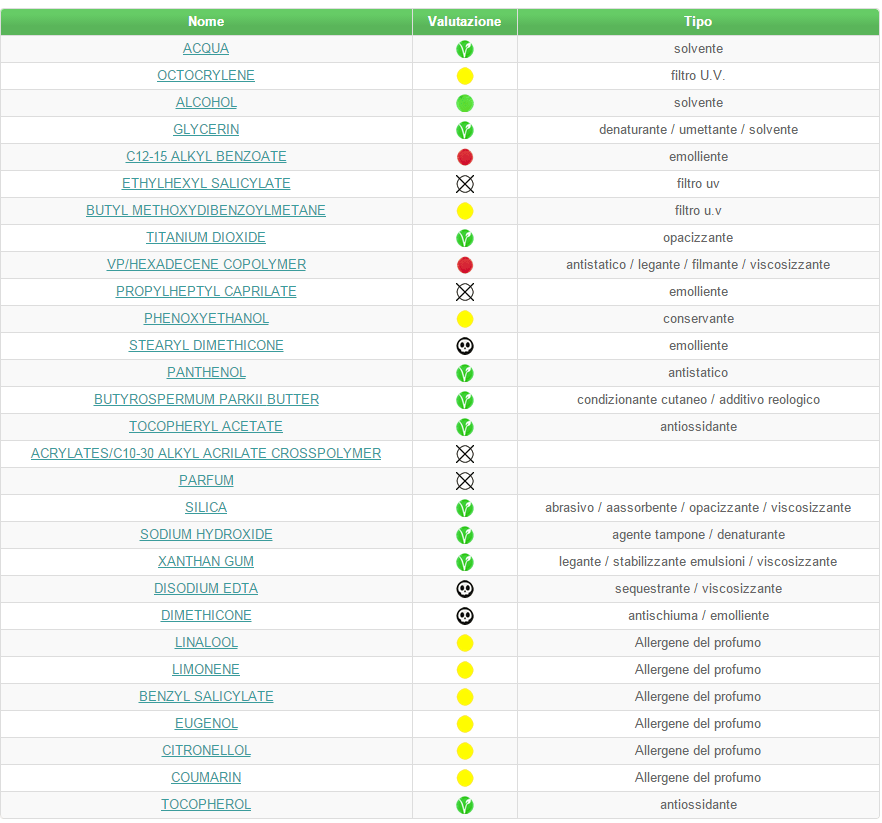Click the green leaf icon for TOCOPHEROL
The height and width of the screenshot is (823, 882).
464,805
